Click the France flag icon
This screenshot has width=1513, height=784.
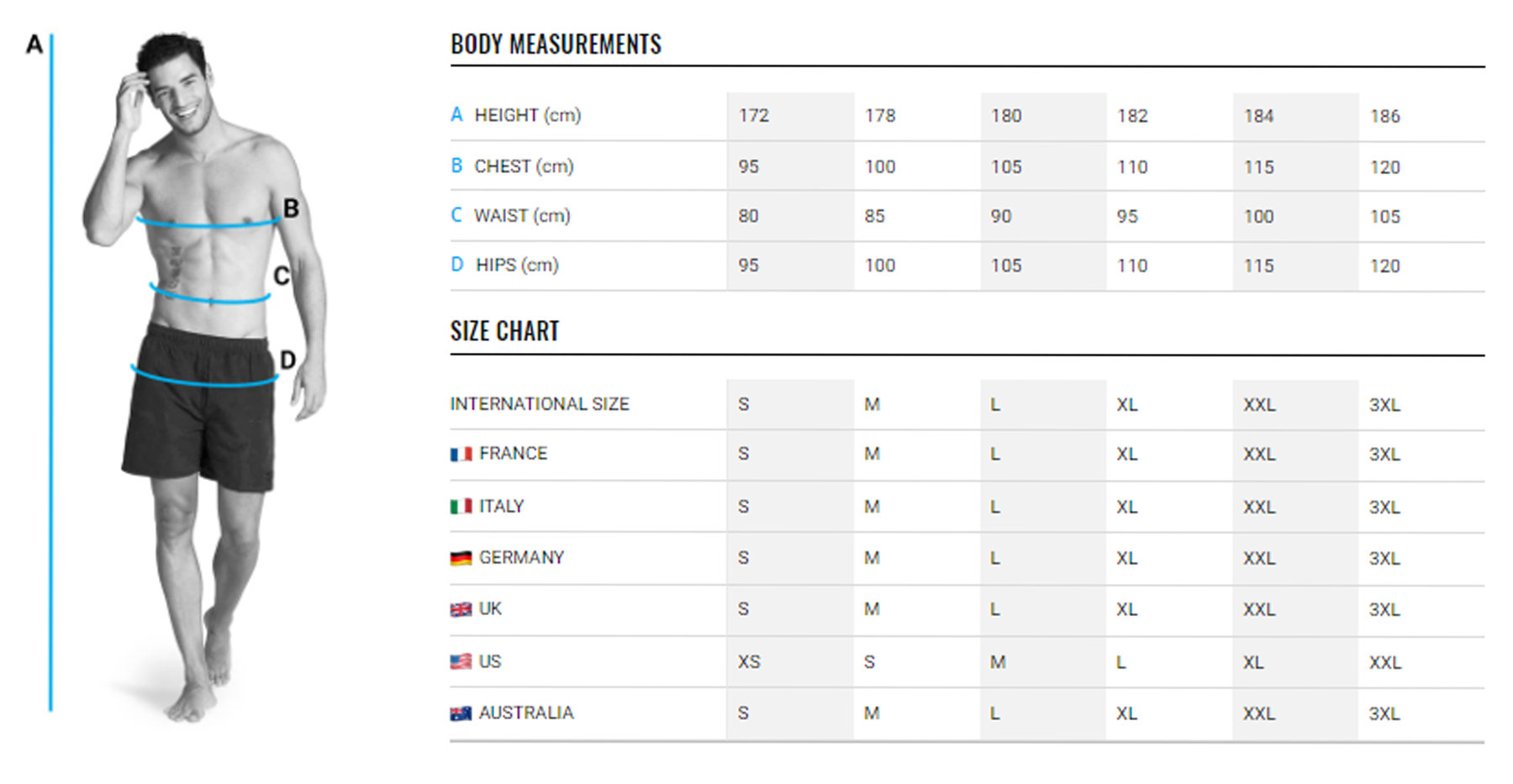tap(461, 455)
